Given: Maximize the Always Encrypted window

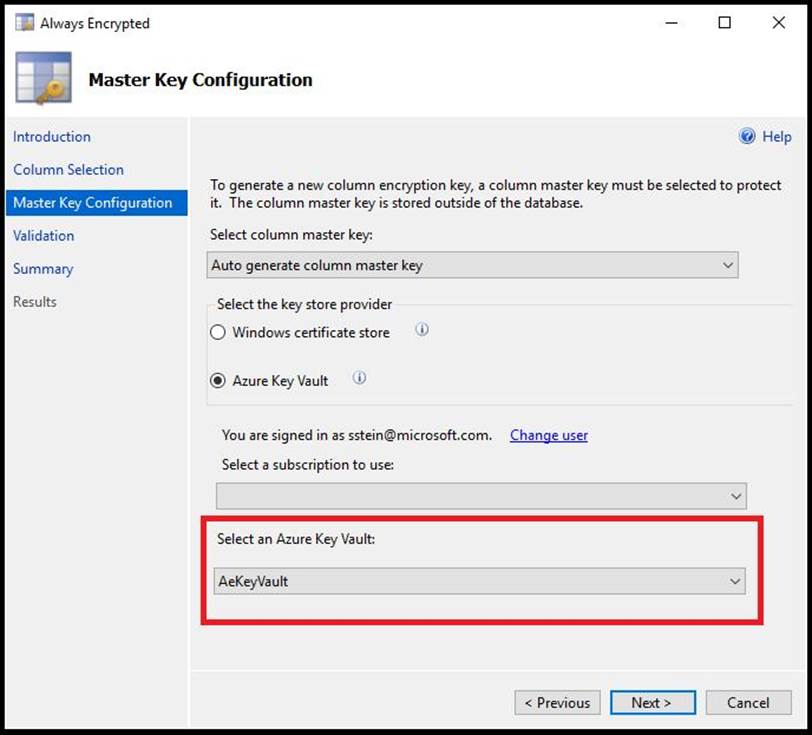Looking at the screenshot, I should [725, 23].
